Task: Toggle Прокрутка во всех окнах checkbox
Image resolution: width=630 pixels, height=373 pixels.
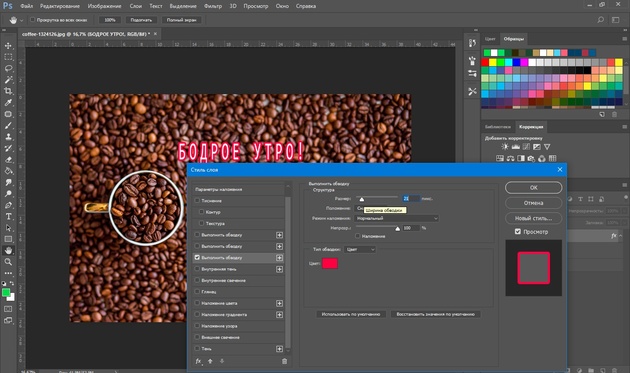Action: click(33, 20)
